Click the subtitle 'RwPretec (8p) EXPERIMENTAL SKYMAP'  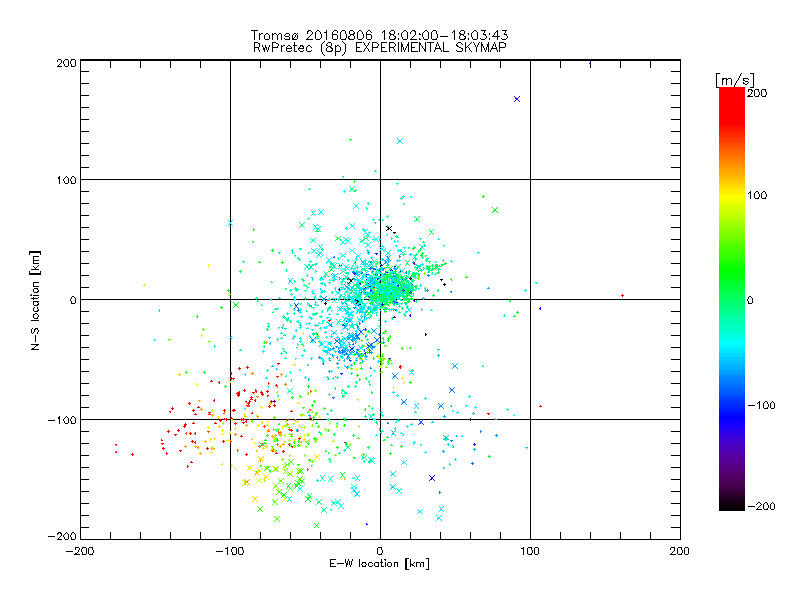pos(379,48)
